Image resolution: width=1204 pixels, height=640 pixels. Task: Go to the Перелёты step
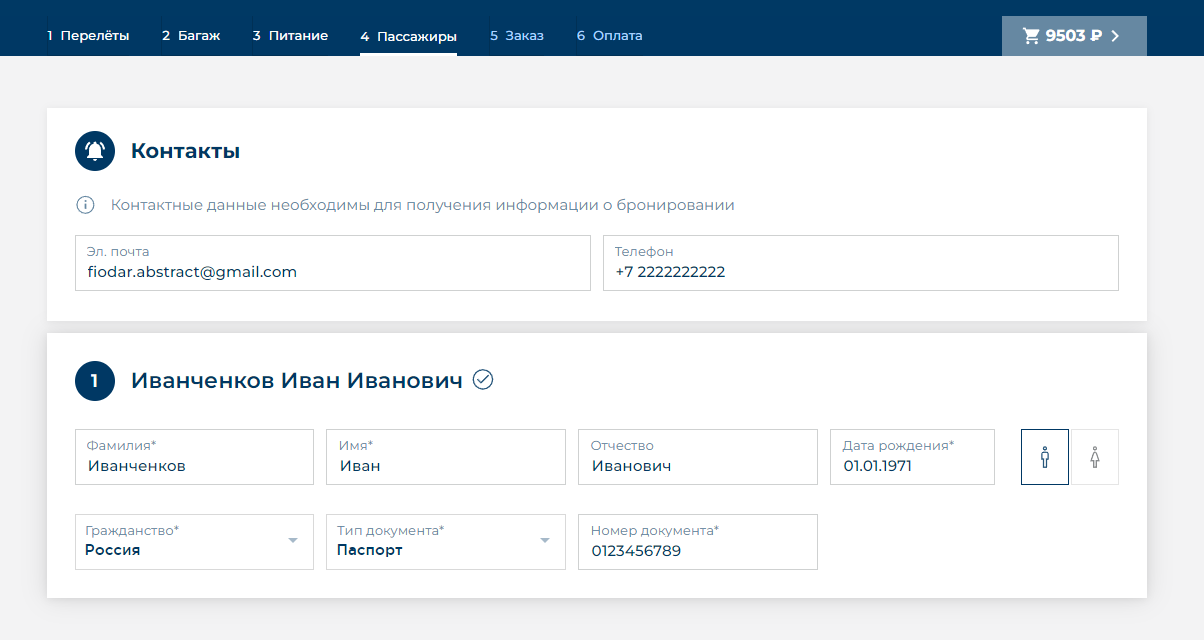point(88,36)
